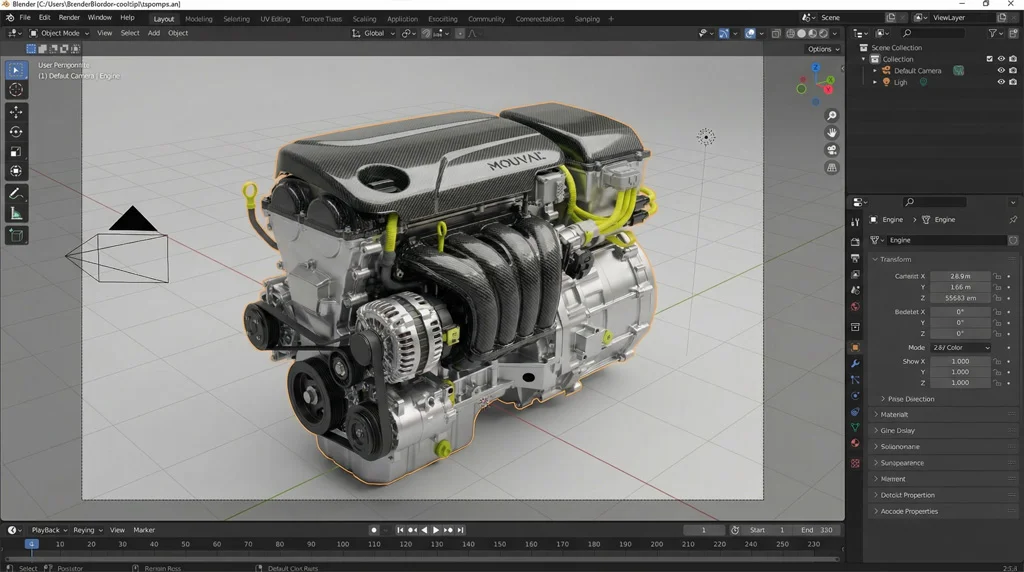Activate the Annotate pencil tool
Viewport: 1024px width, 572px height.
pyautogui.click(x=16, y=193)
